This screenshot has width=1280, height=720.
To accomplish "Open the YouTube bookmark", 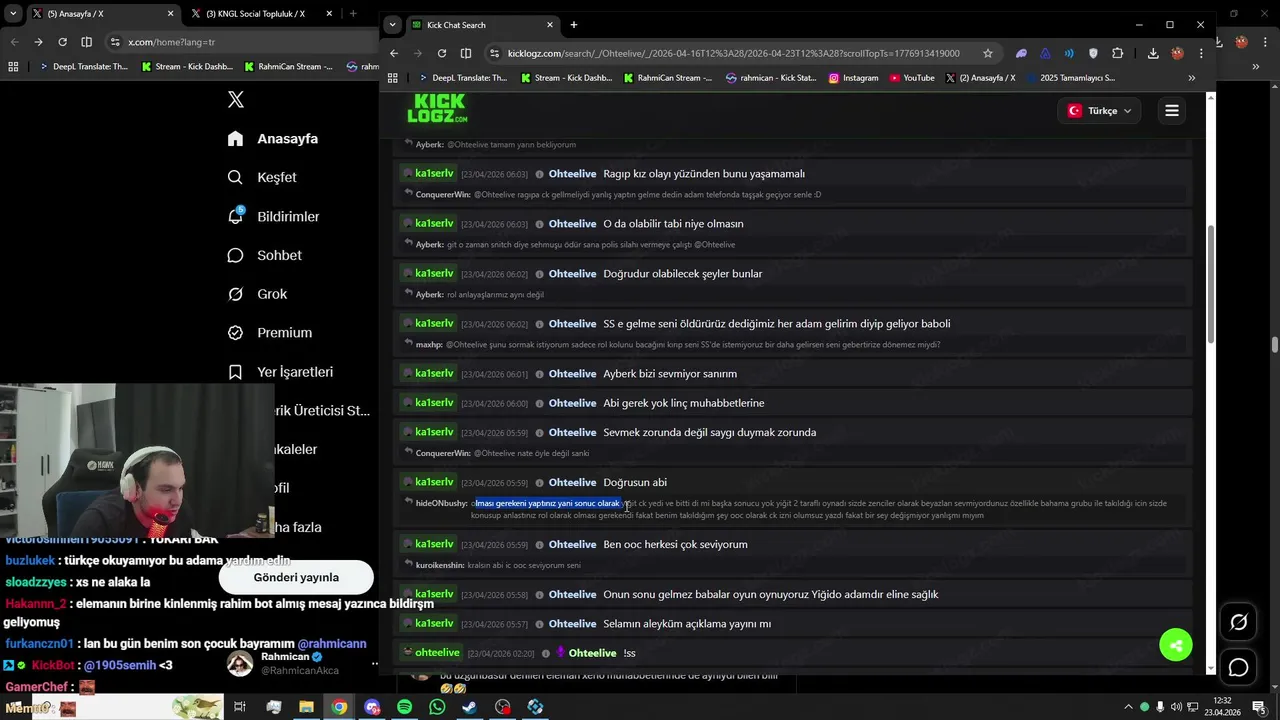I will coord(911,78).
